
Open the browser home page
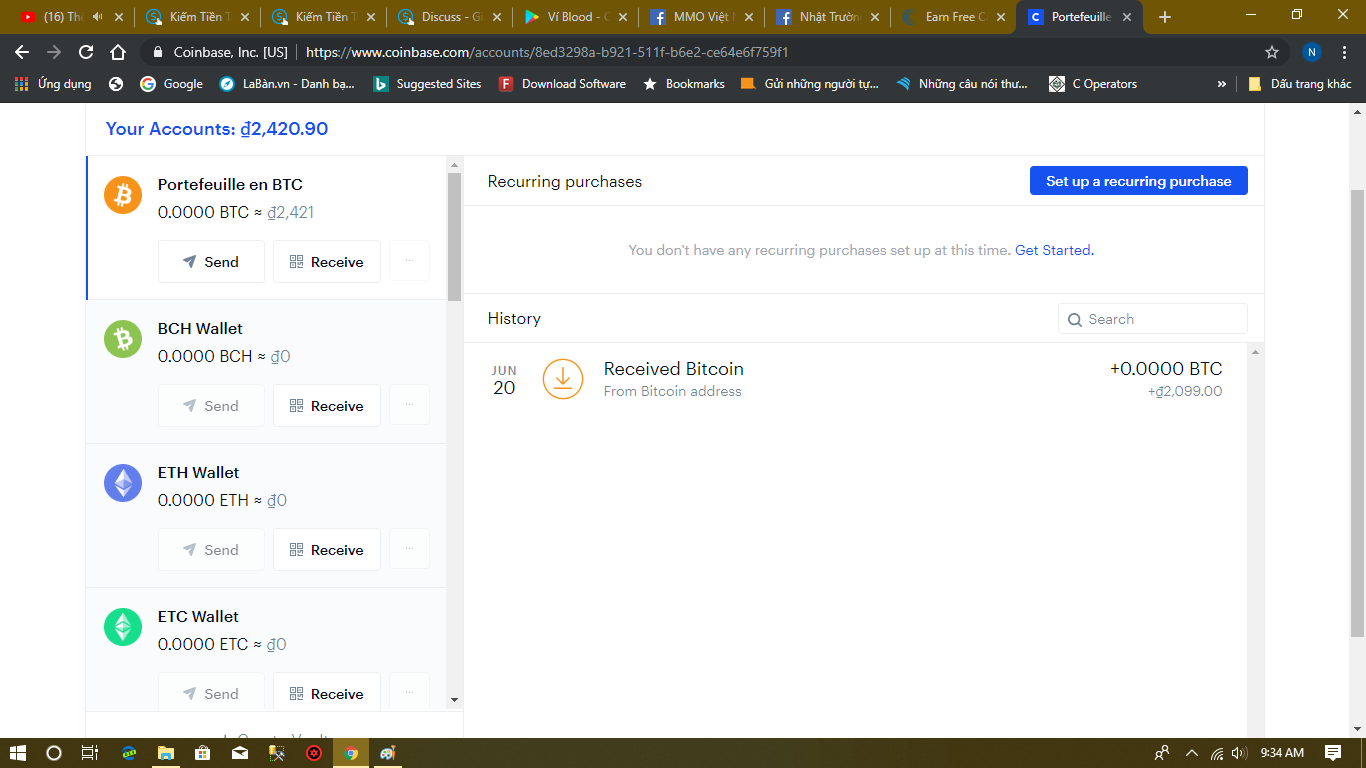point(118,52)
